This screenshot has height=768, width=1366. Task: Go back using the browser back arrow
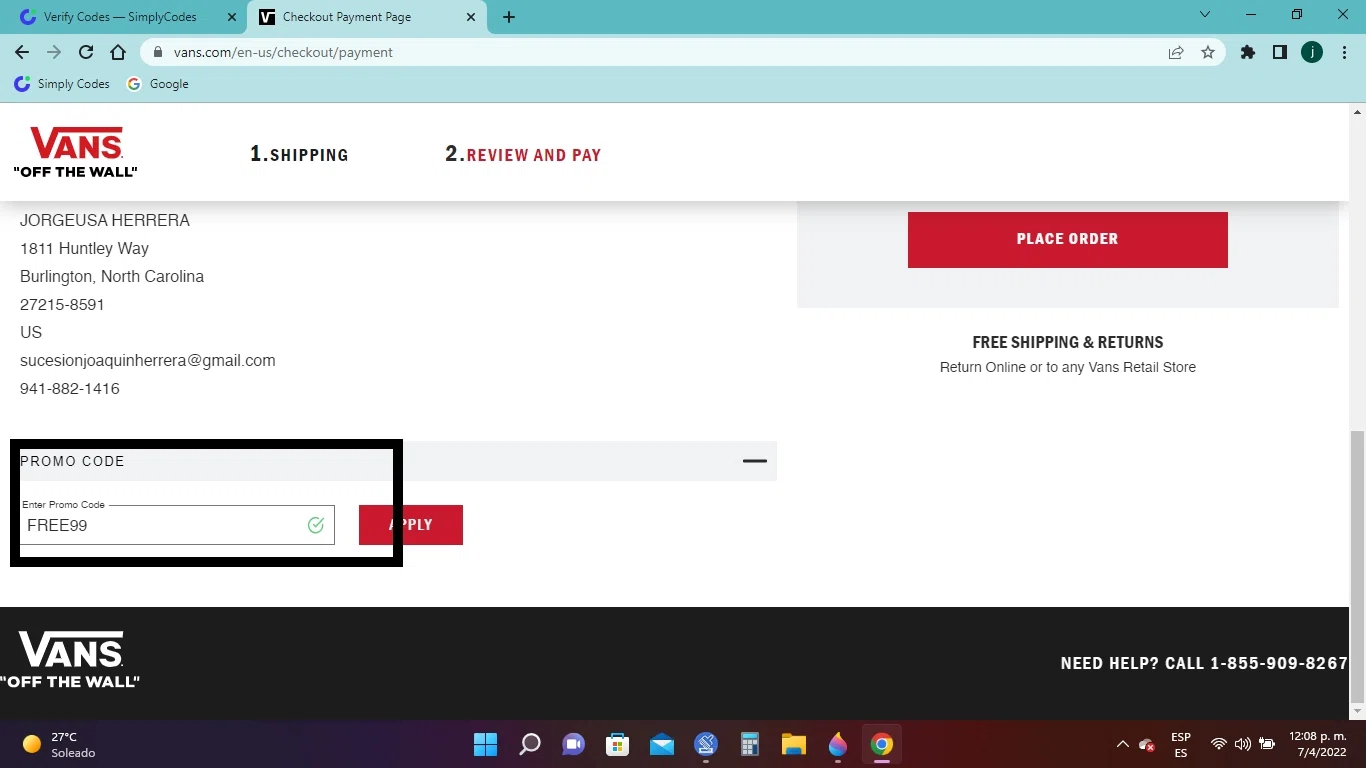[22, 52]
